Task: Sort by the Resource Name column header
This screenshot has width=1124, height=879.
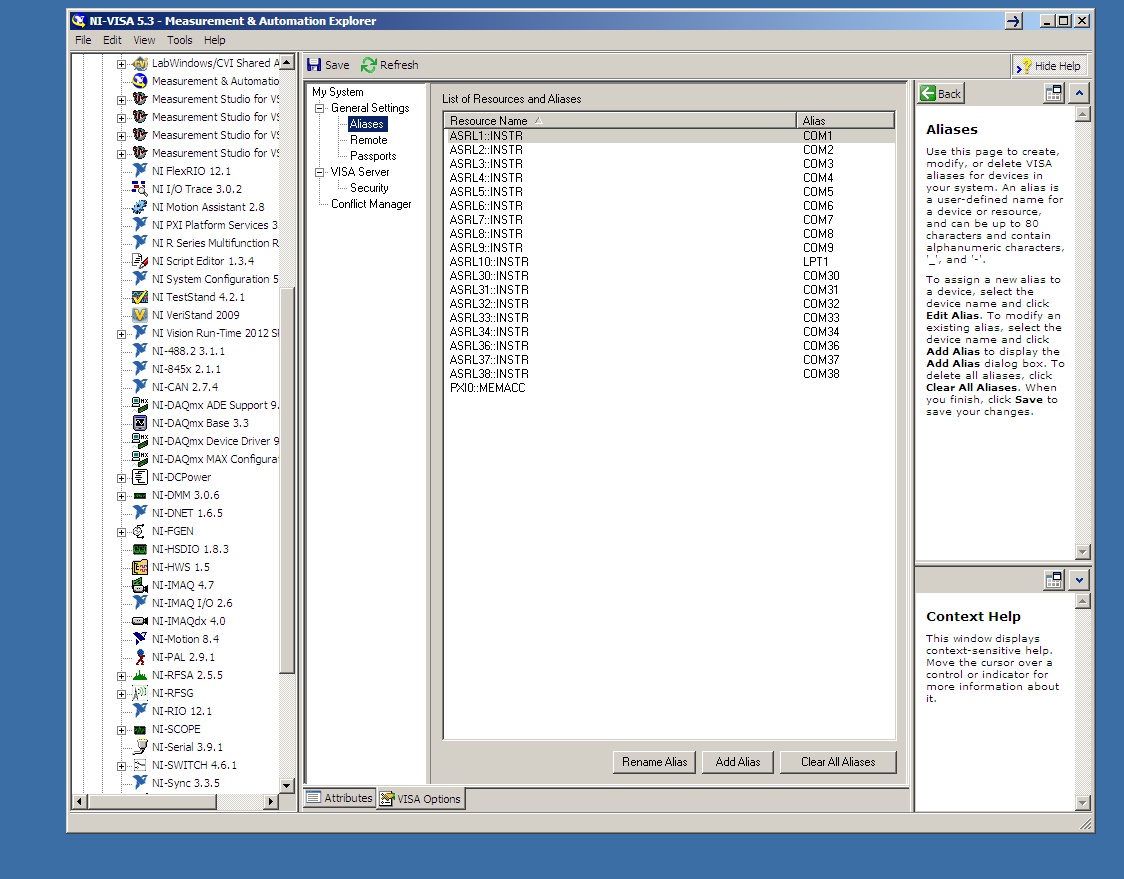Action: point(619,120)
